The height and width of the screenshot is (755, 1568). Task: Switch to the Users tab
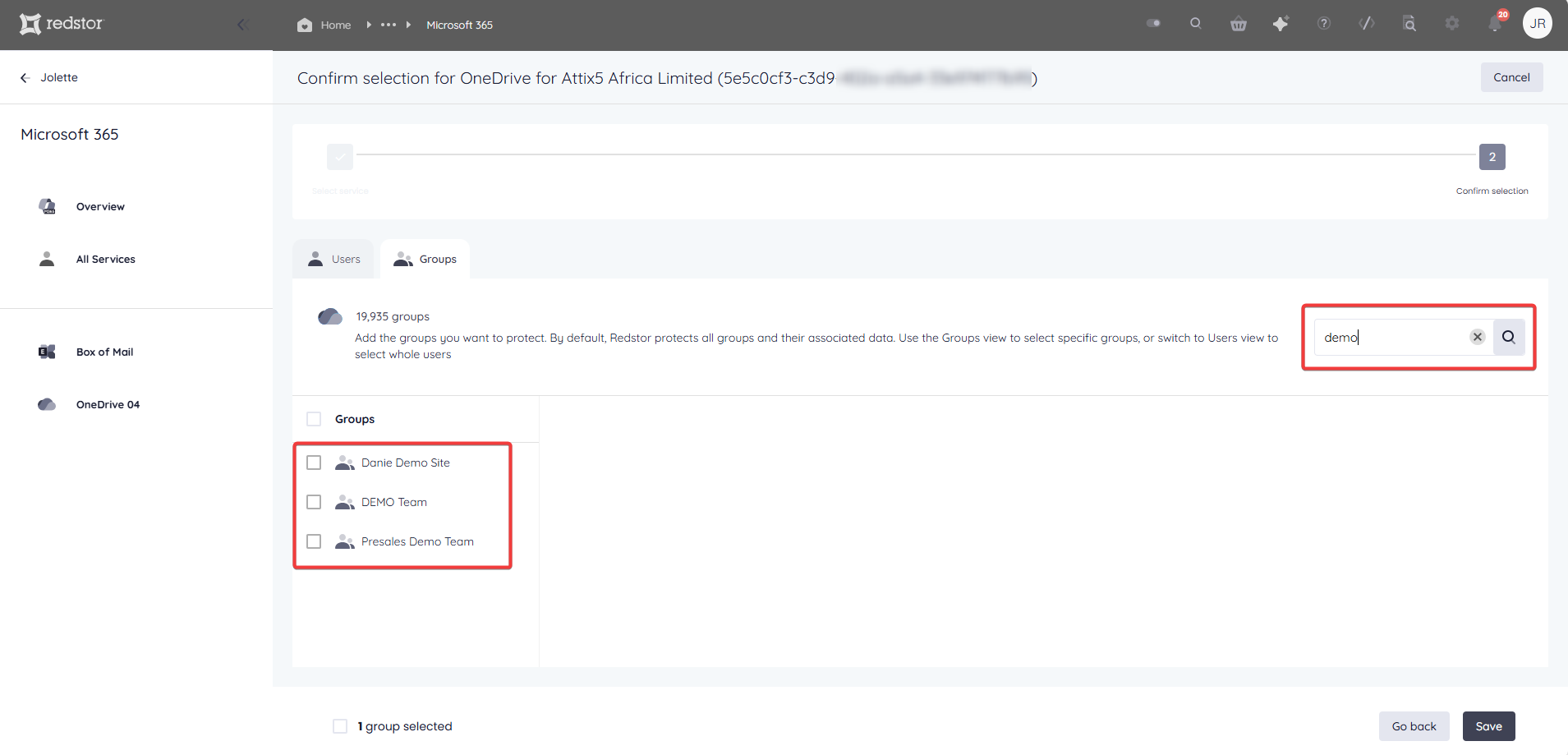(333, 259)
